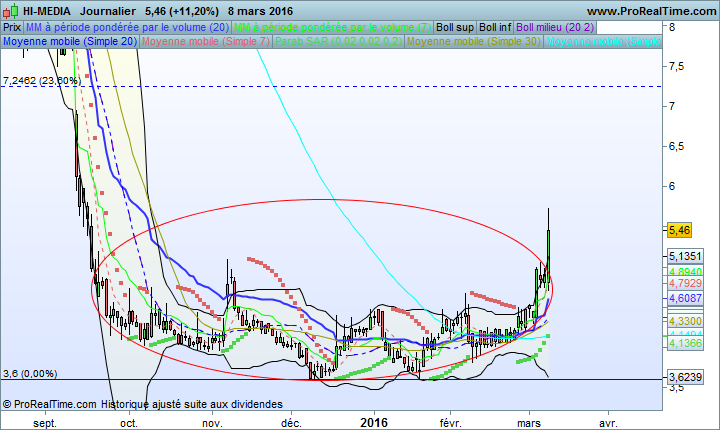Image resolution: width=720 pixels, height=430 pixels.
Task: Click the green 4,1366 price axis tag
Action: point(685,343)
